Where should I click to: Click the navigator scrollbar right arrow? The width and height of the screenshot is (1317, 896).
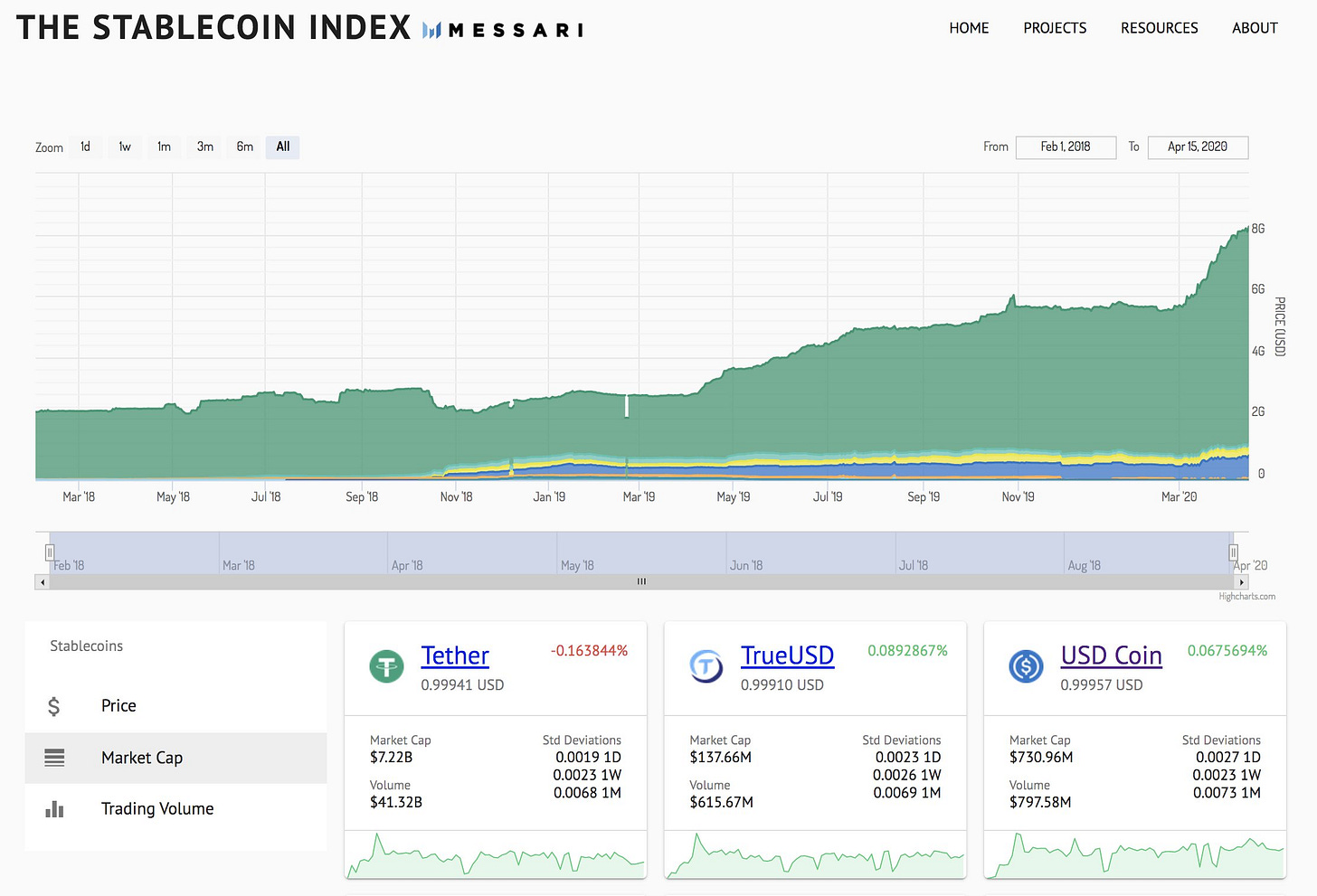[1242, 582]
